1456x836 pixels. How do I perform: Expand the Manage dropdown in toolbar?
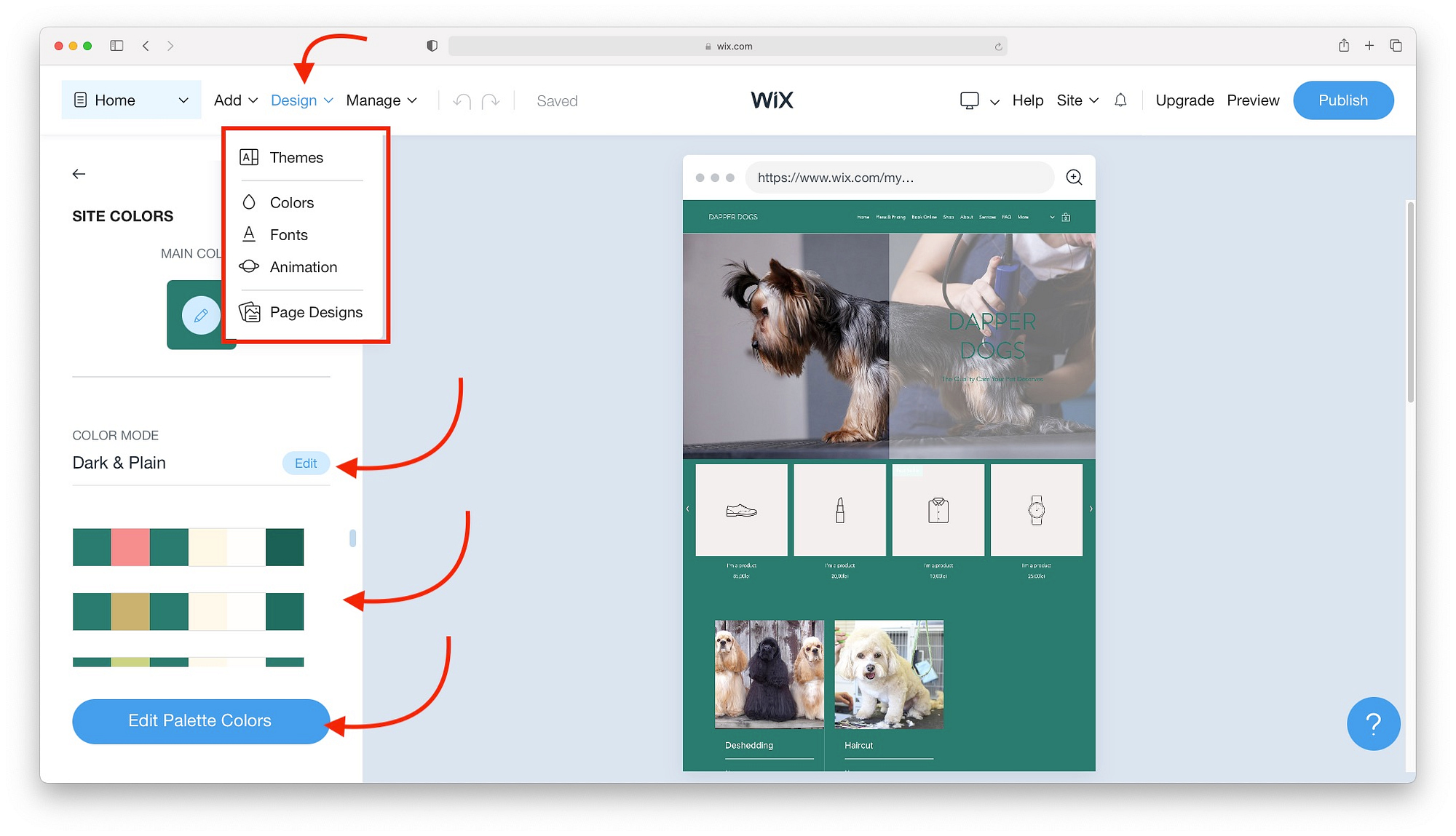(x=381, y=99)
